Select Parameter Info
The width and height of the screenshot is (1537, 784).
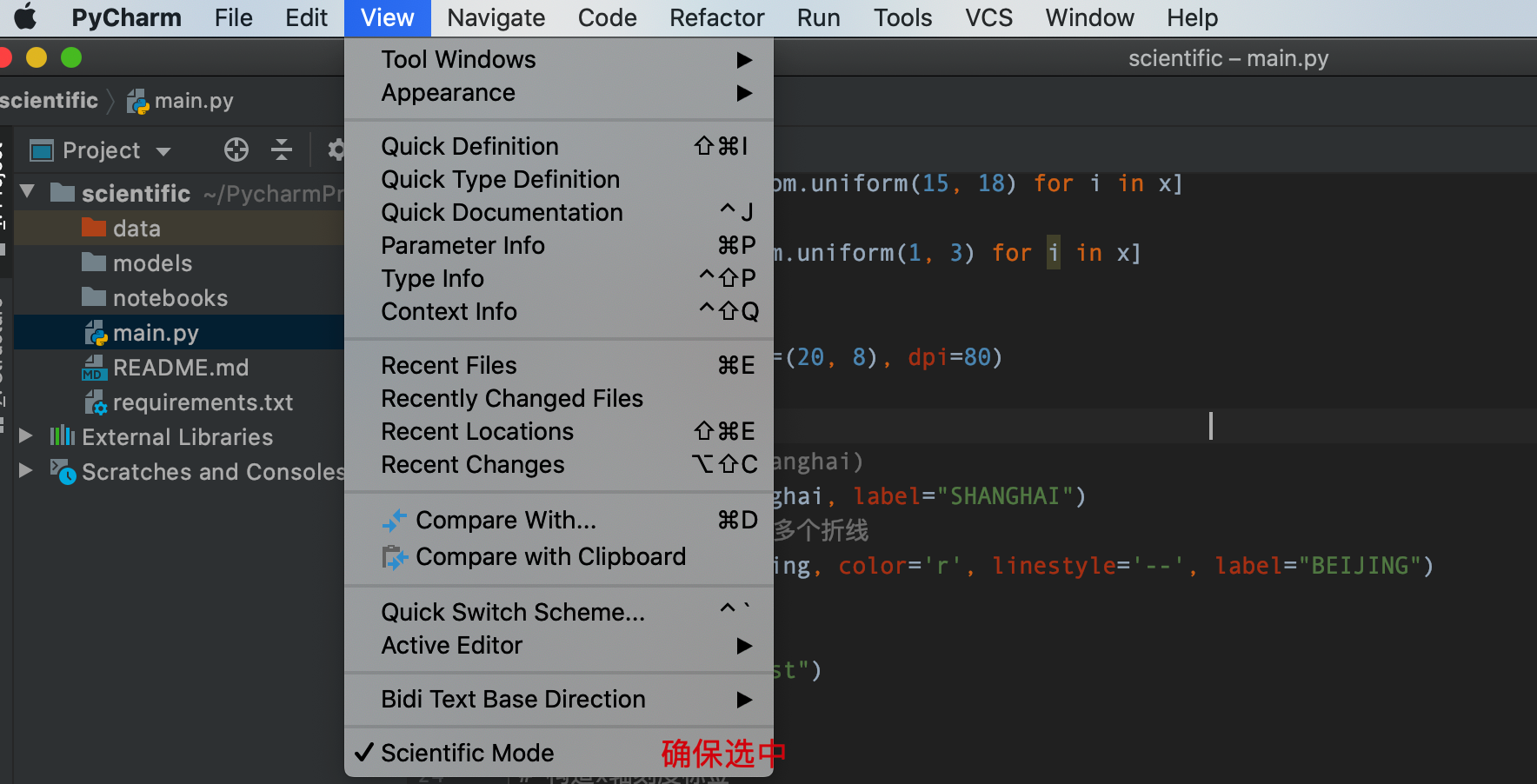[x=559, y=245]
